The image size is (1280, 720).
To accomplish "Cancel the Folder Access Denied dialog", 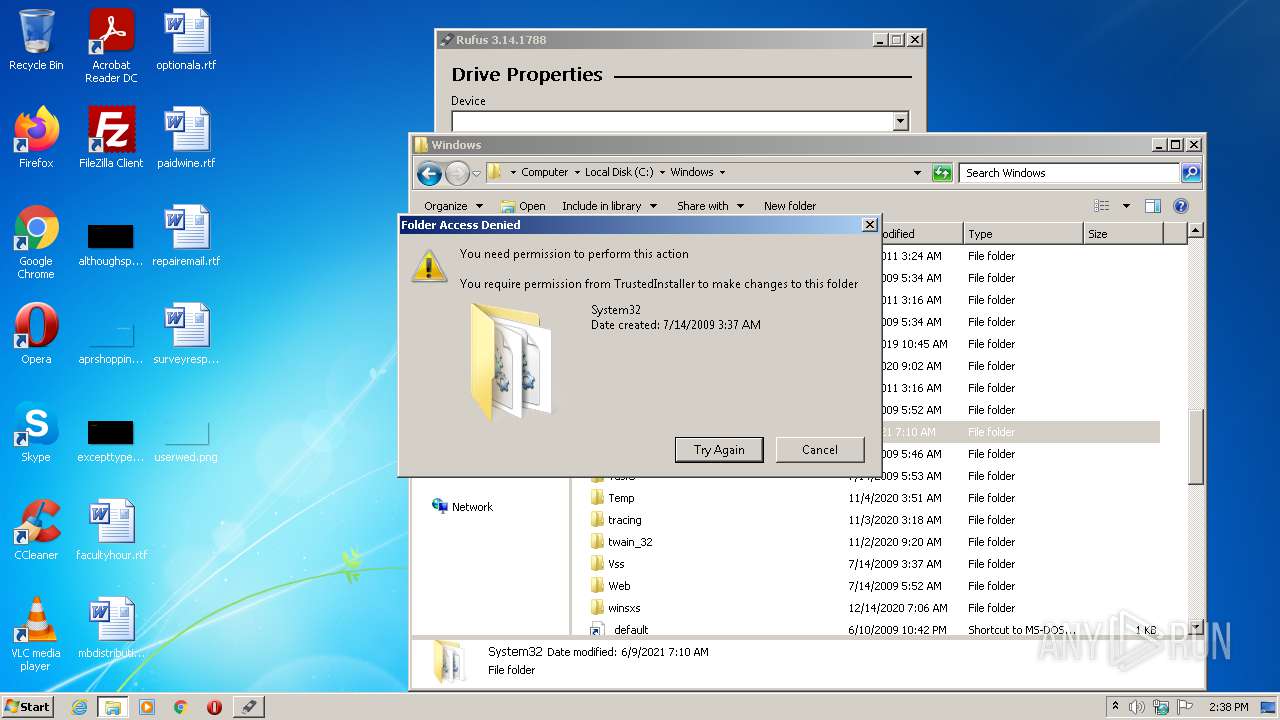I will click(x=820, y=450).
